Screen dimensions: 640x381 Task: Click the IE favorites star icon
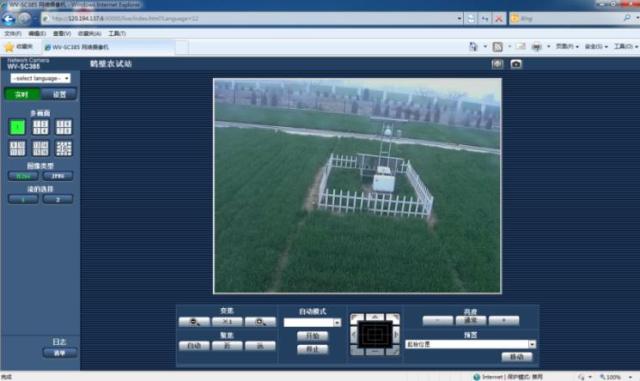pyautogui.click(x=9, y=47)
